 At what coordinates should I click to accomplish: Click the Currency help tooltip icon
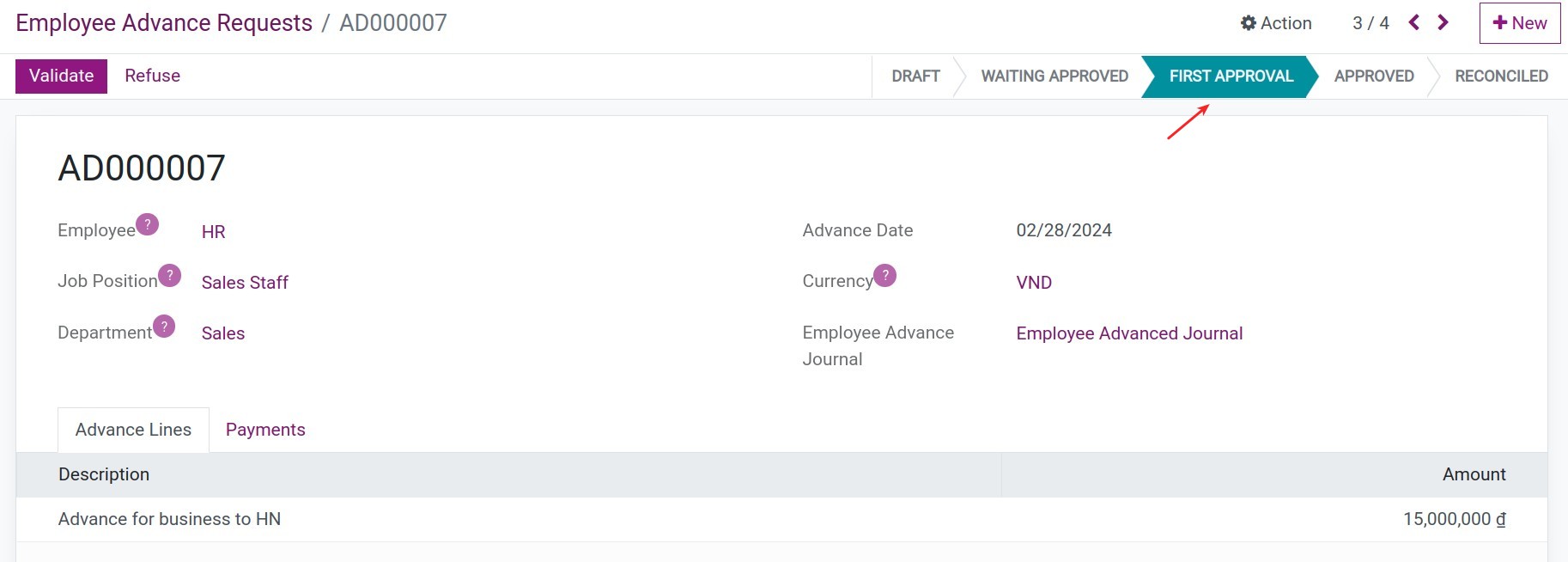click(x=884, y=275)
